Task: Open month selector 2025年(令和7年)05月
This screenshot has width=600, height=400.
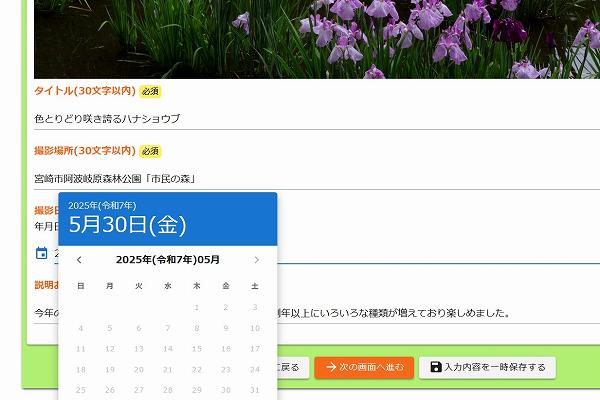Action: click(168, 260)
